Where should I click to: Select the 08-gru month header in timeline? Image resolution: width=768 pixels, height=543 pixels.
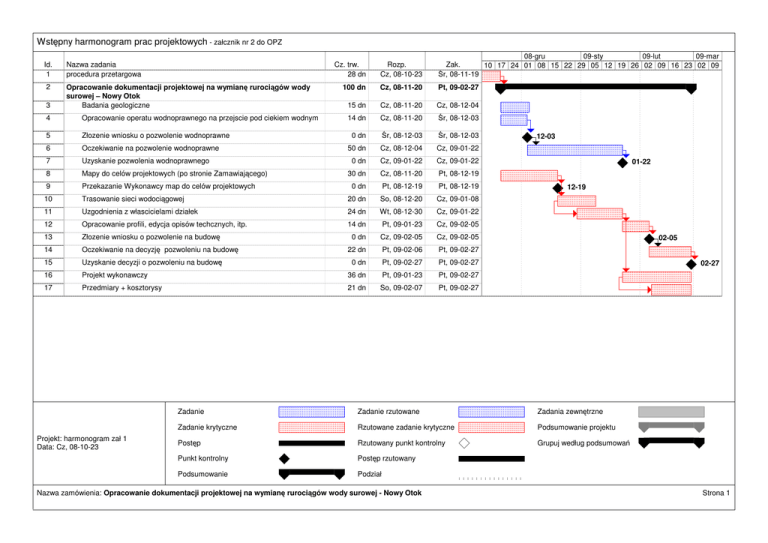tap(534, 58)
